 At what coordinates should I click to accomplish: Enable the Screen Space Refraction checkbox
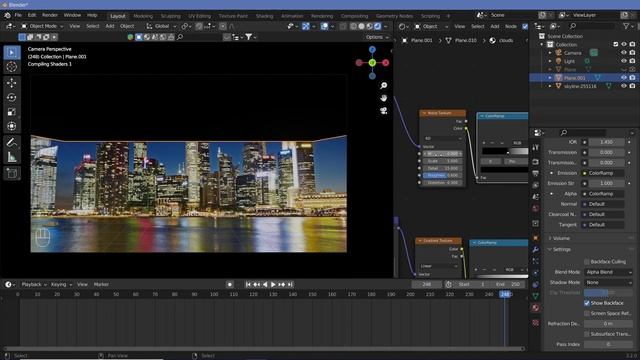(587, 313)
